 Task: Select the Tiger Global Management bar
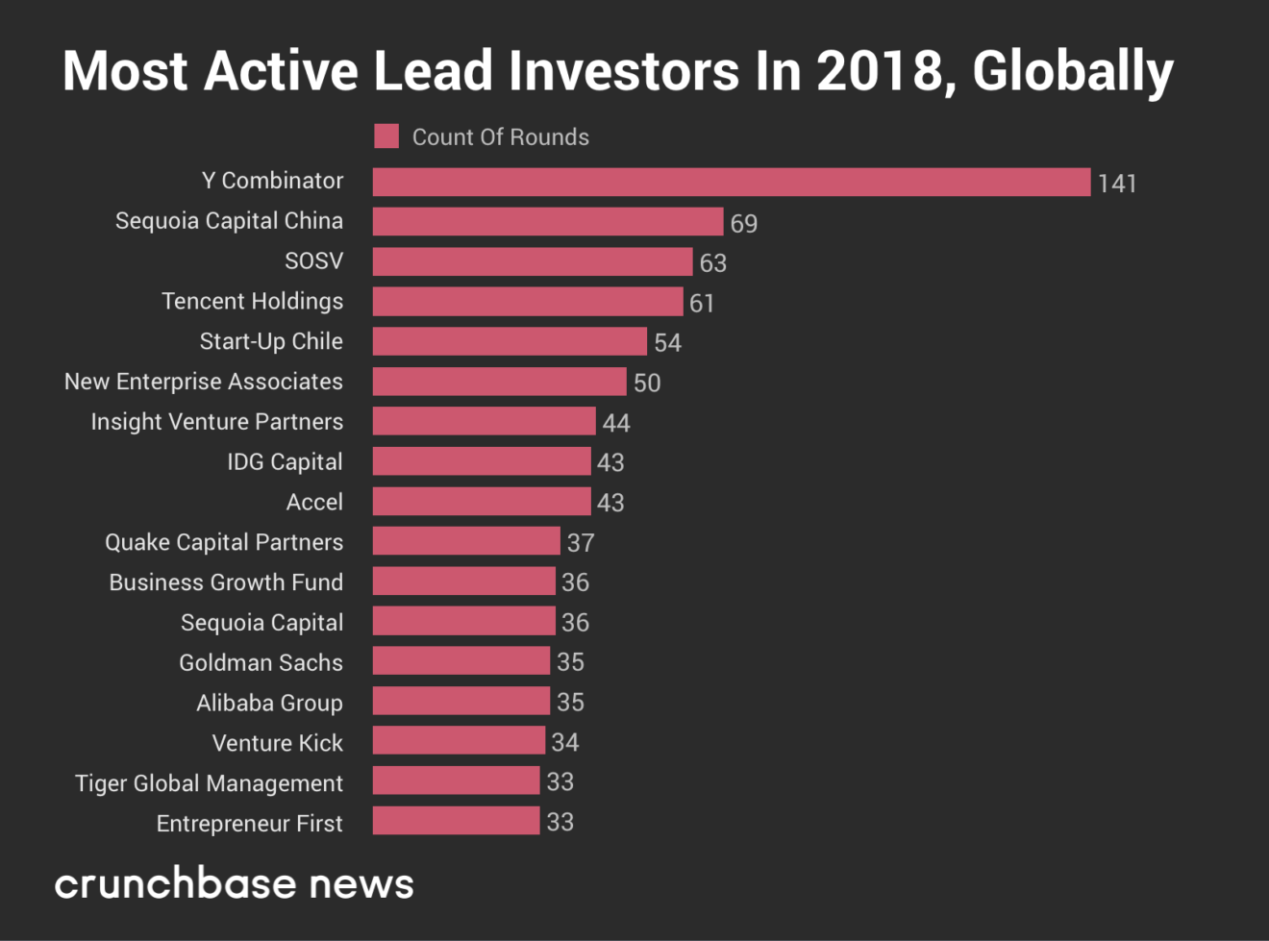[456, 782]
